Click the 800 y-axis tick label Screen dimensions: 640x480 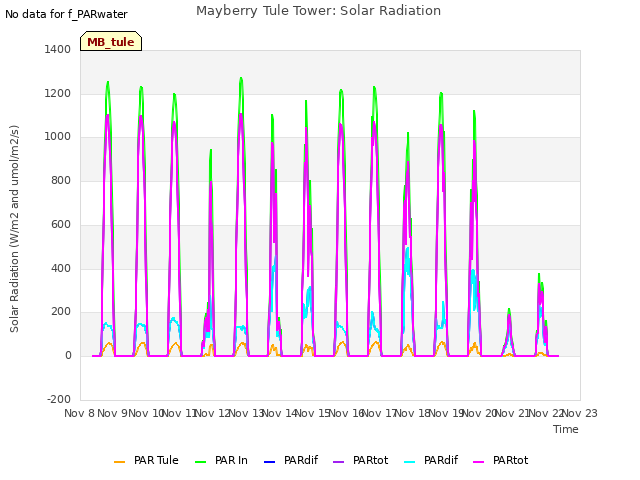point(61,180)
